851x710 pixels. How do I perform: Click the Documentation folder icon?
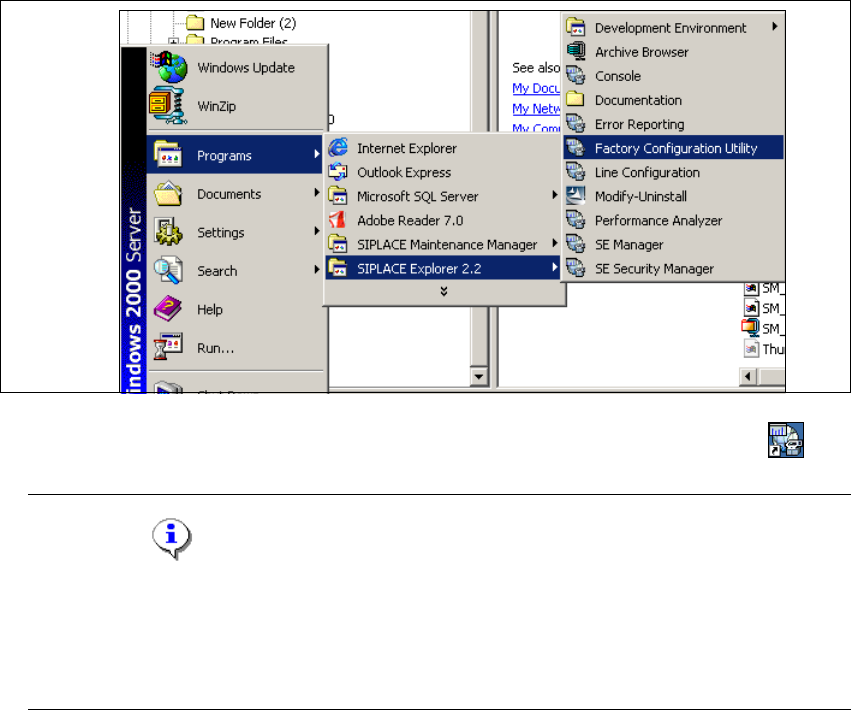tap(575, 99)
